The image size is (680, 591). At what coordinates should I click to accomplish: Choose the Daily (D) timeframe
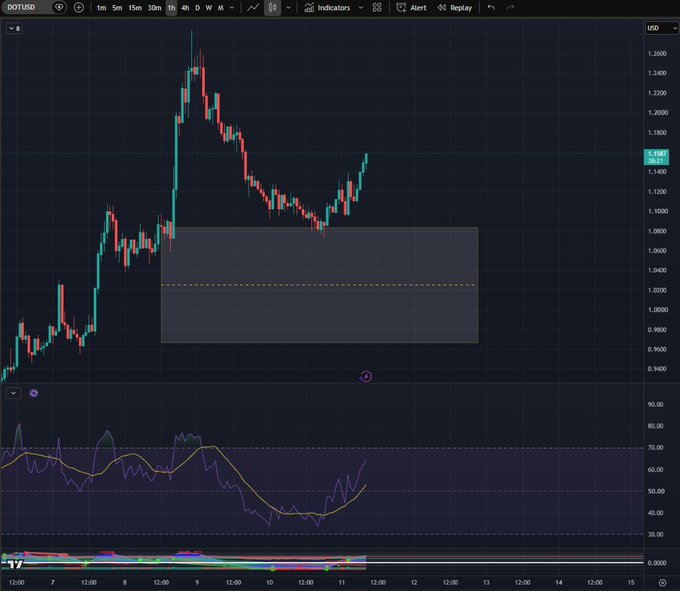tap(197, 8)
